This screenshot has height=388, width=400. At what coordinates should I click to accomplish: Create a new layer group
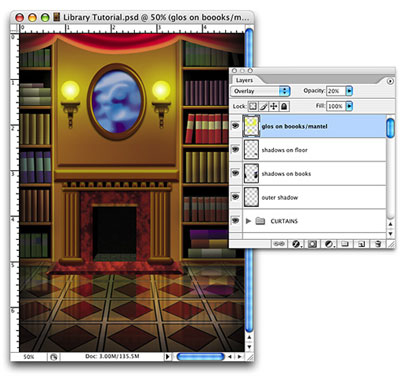tap(345, 244)
